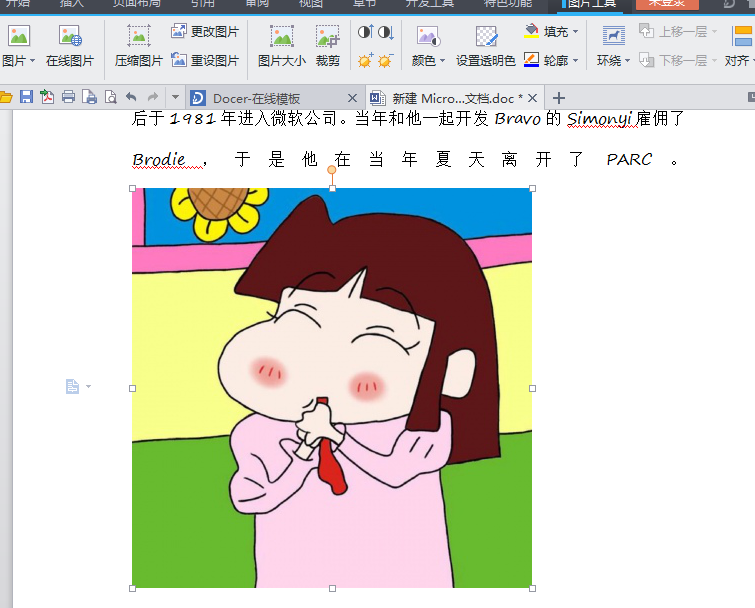Click the 轮廓 outline pen icon
The height and width of the screenshot is (608, 755).
click(531, 60)
